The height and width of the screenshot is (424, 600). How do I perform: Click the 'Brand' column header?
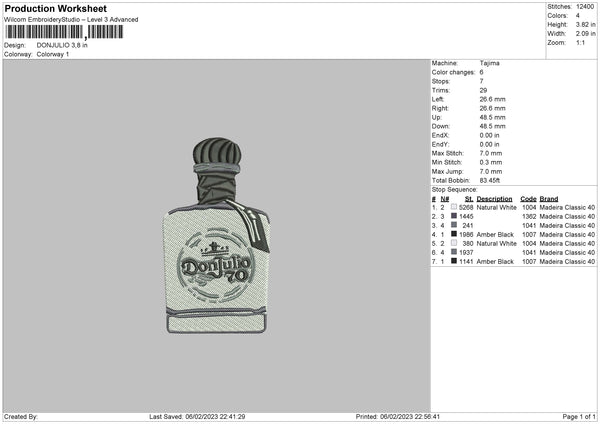pos(549,199)
